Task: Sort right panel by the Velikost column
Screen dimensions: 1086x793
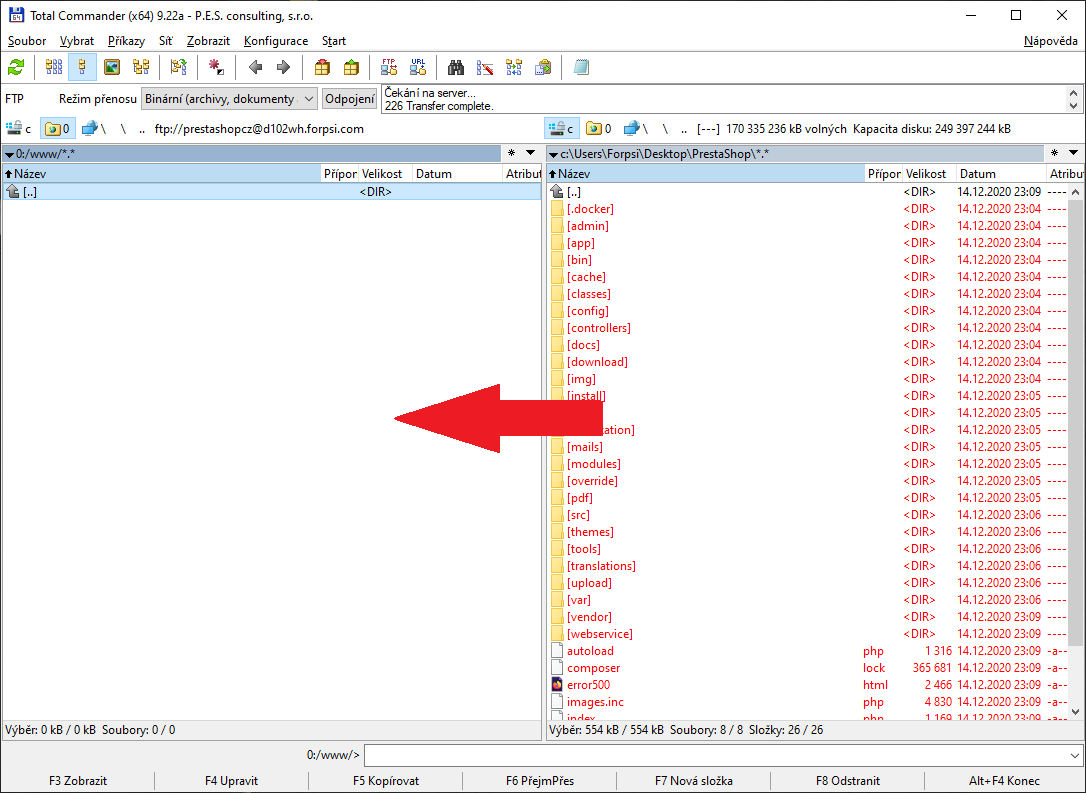Action: tap(929, 174)
